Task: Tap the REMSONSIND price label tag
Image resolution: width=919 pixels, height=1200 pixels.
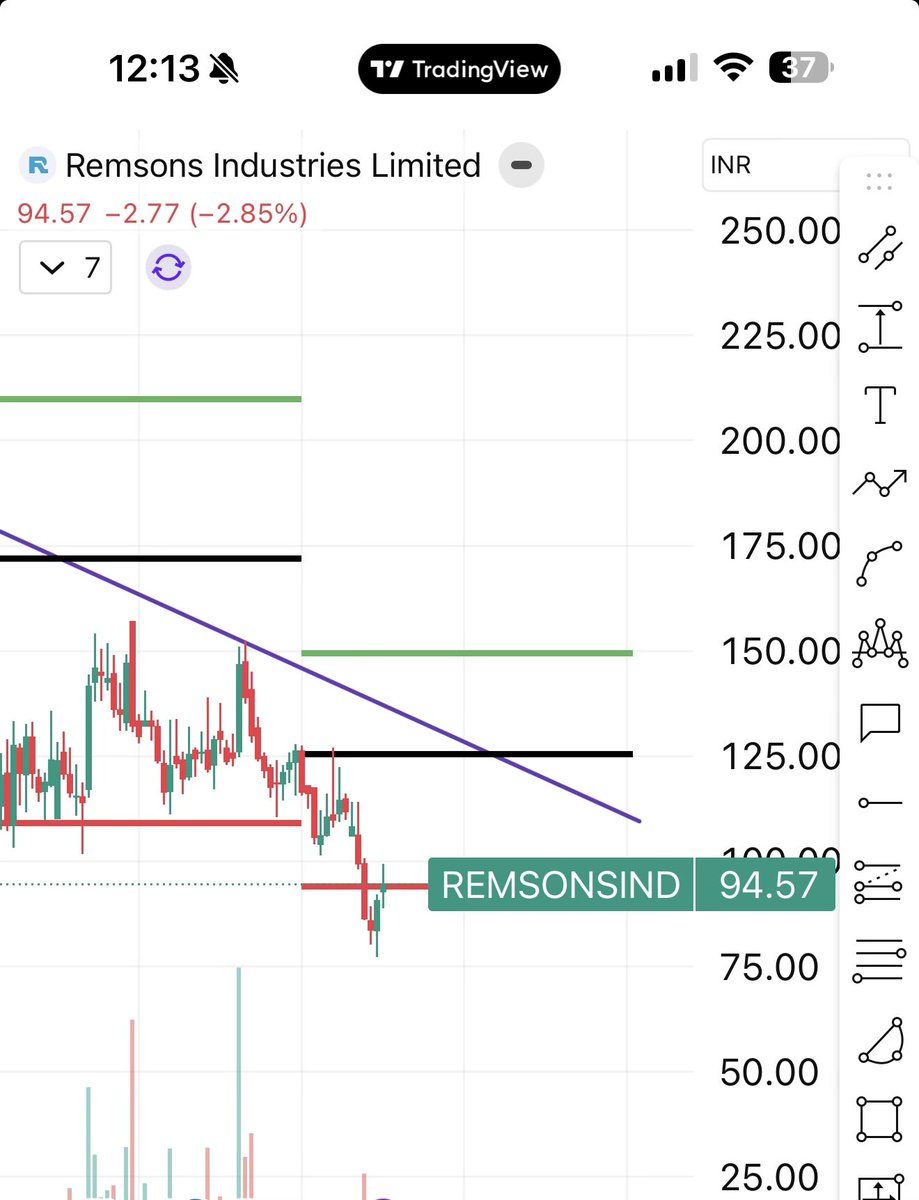Action: [x=560, y=885]
